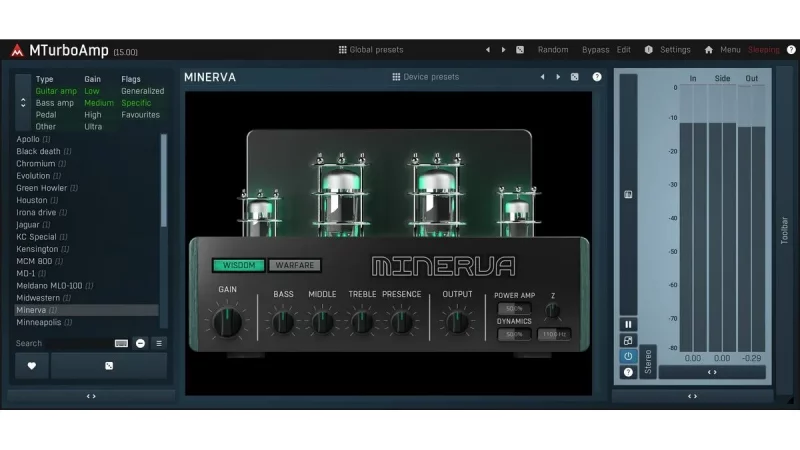The height and width of the screenshot is (450, 800).
Task: Open the Global presets dropdown
Action: 371,49
